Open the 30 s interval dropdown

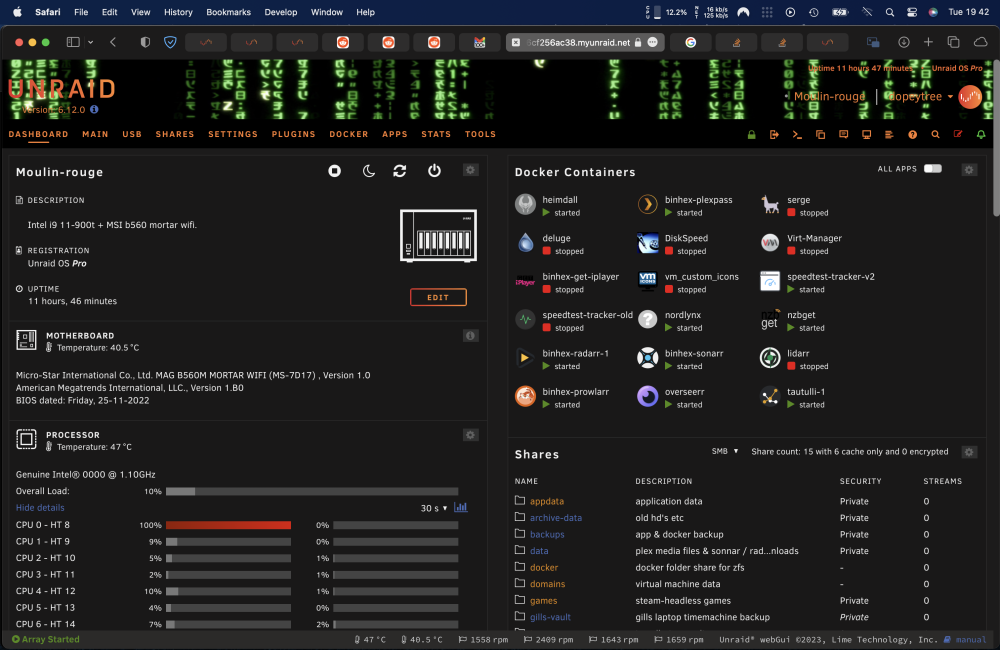pyautogui.click(x=434, y=508)
